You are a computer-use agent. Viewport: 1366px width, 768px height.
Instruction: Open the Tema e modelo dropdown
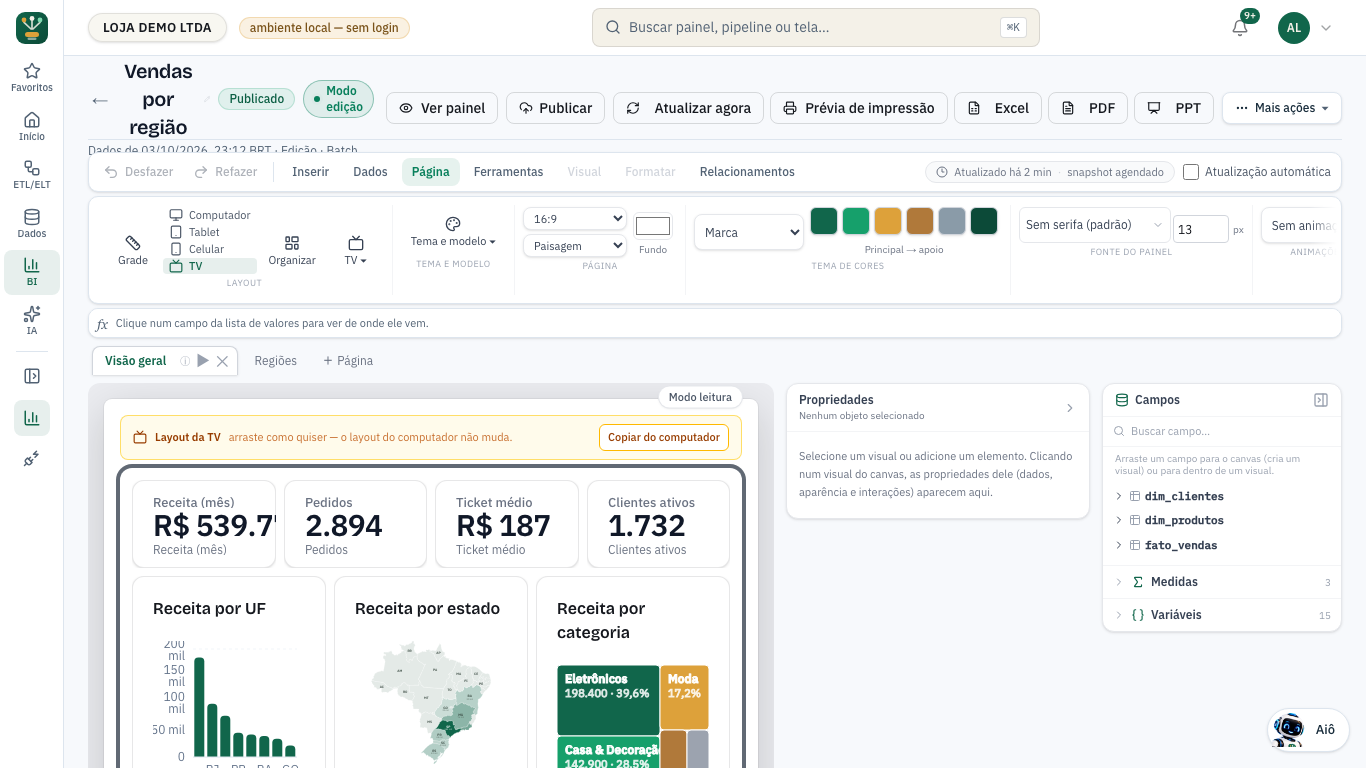pyautogui.click(x=453, y=232)
